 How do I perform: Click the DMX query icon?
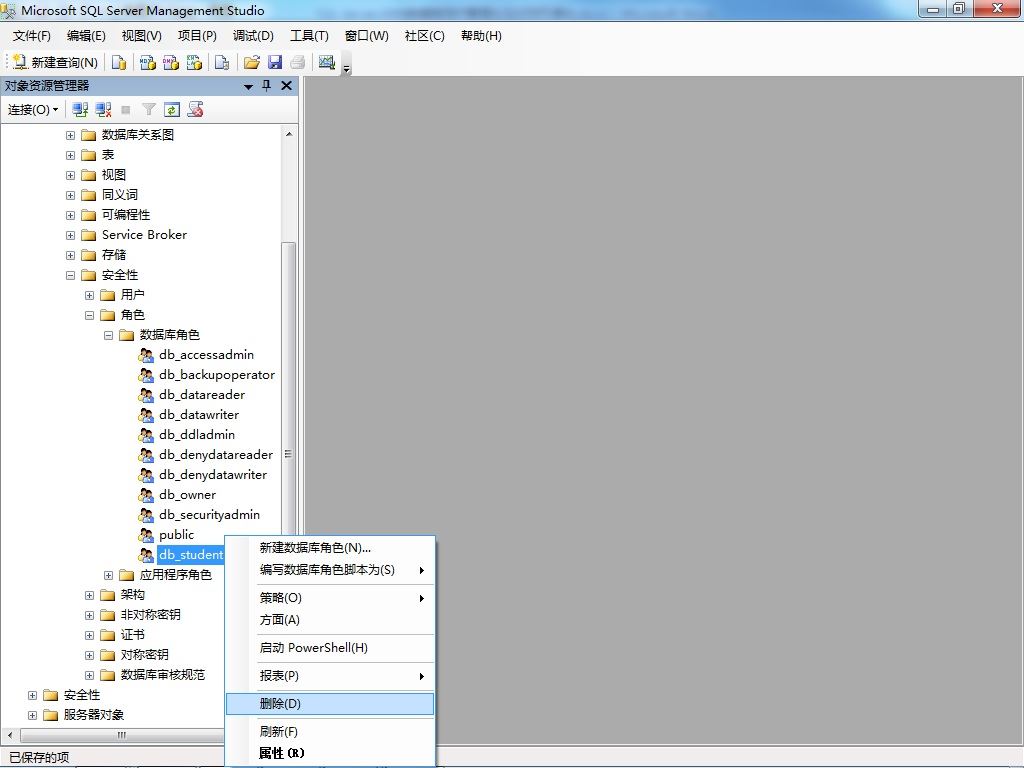pos(171,62)
